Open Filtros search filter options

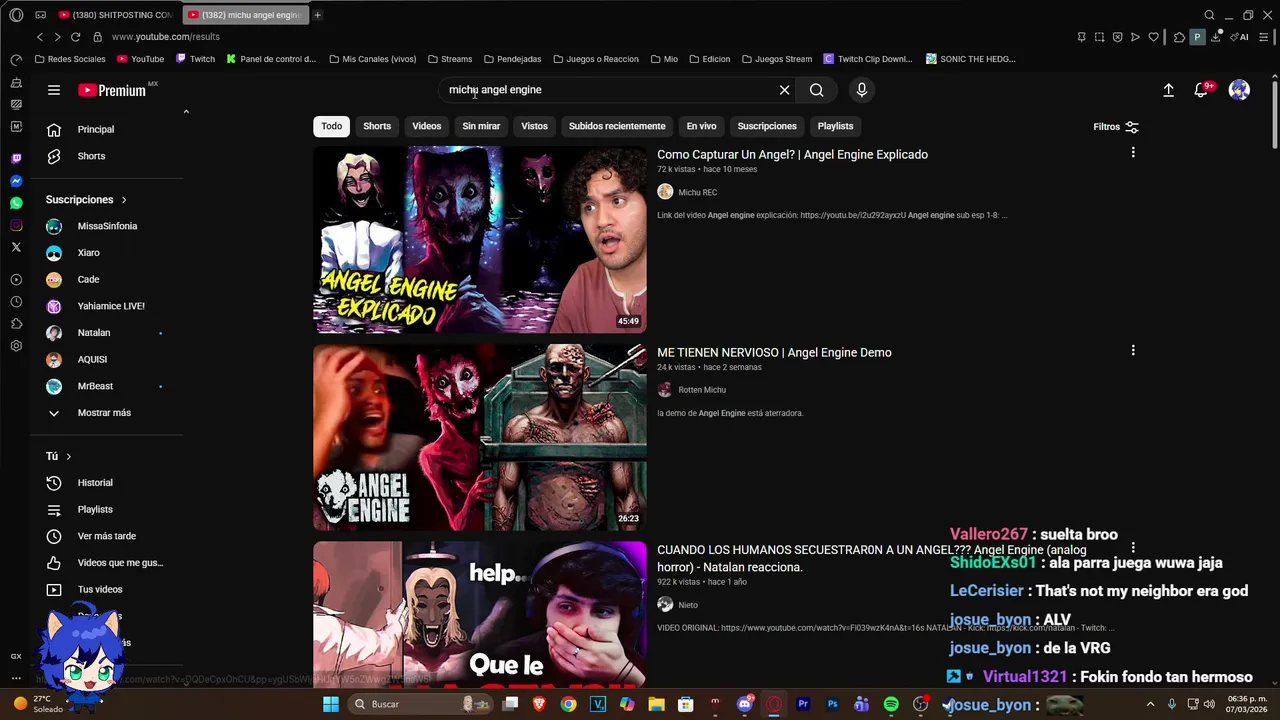[x=1116, y=127]
